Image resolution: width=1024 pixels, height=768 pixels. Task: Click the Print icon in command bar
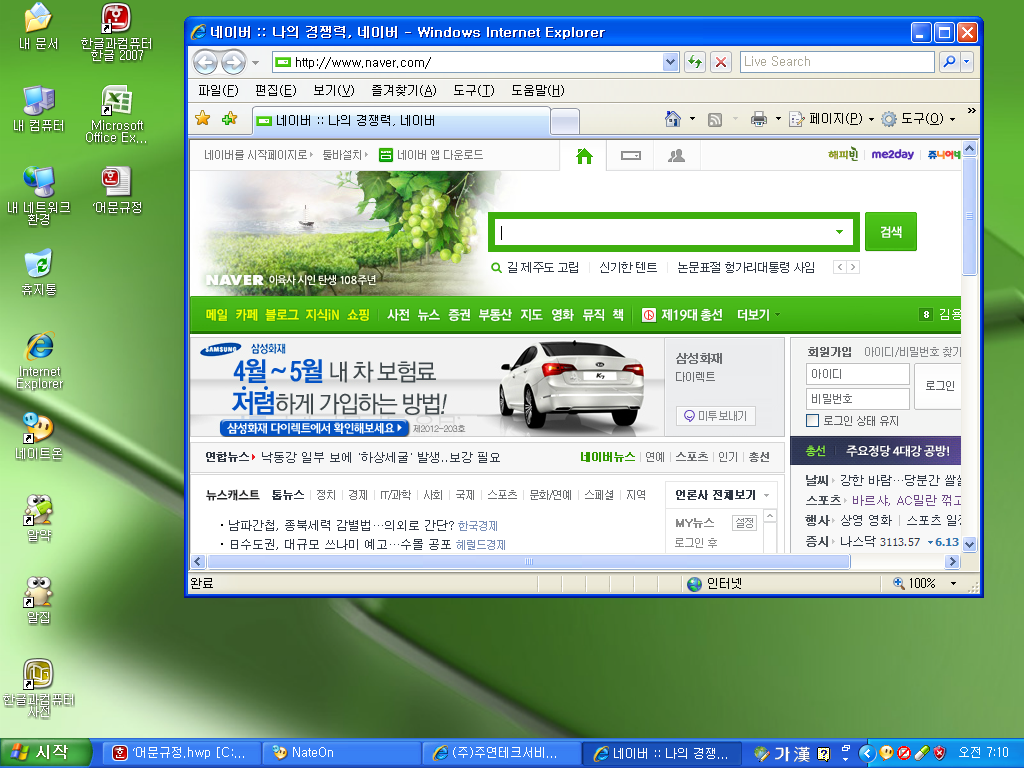(x=759, y=119)
